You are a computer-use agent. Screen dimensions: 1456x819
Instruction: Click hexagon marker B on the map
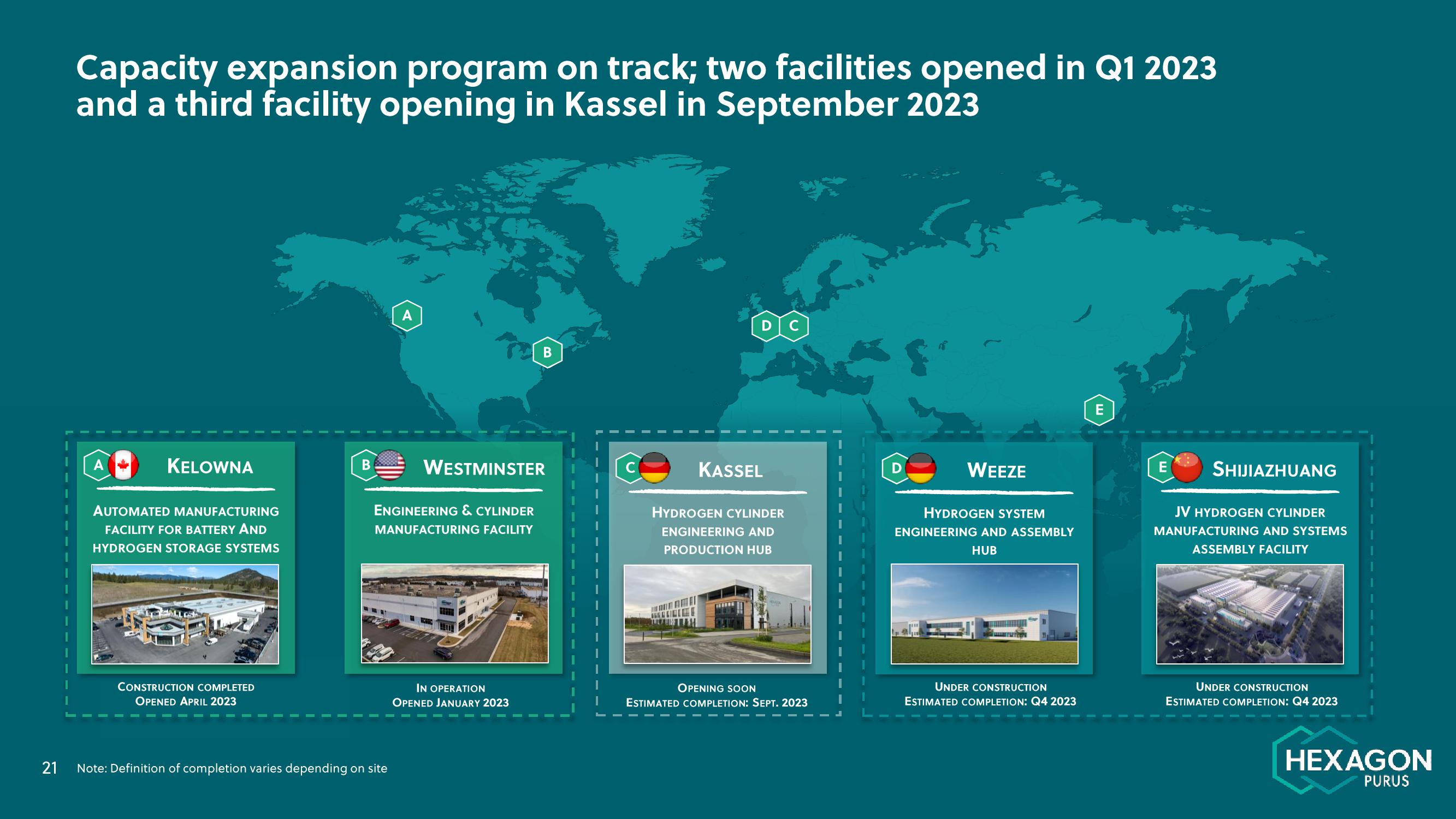tap(547, 352)
